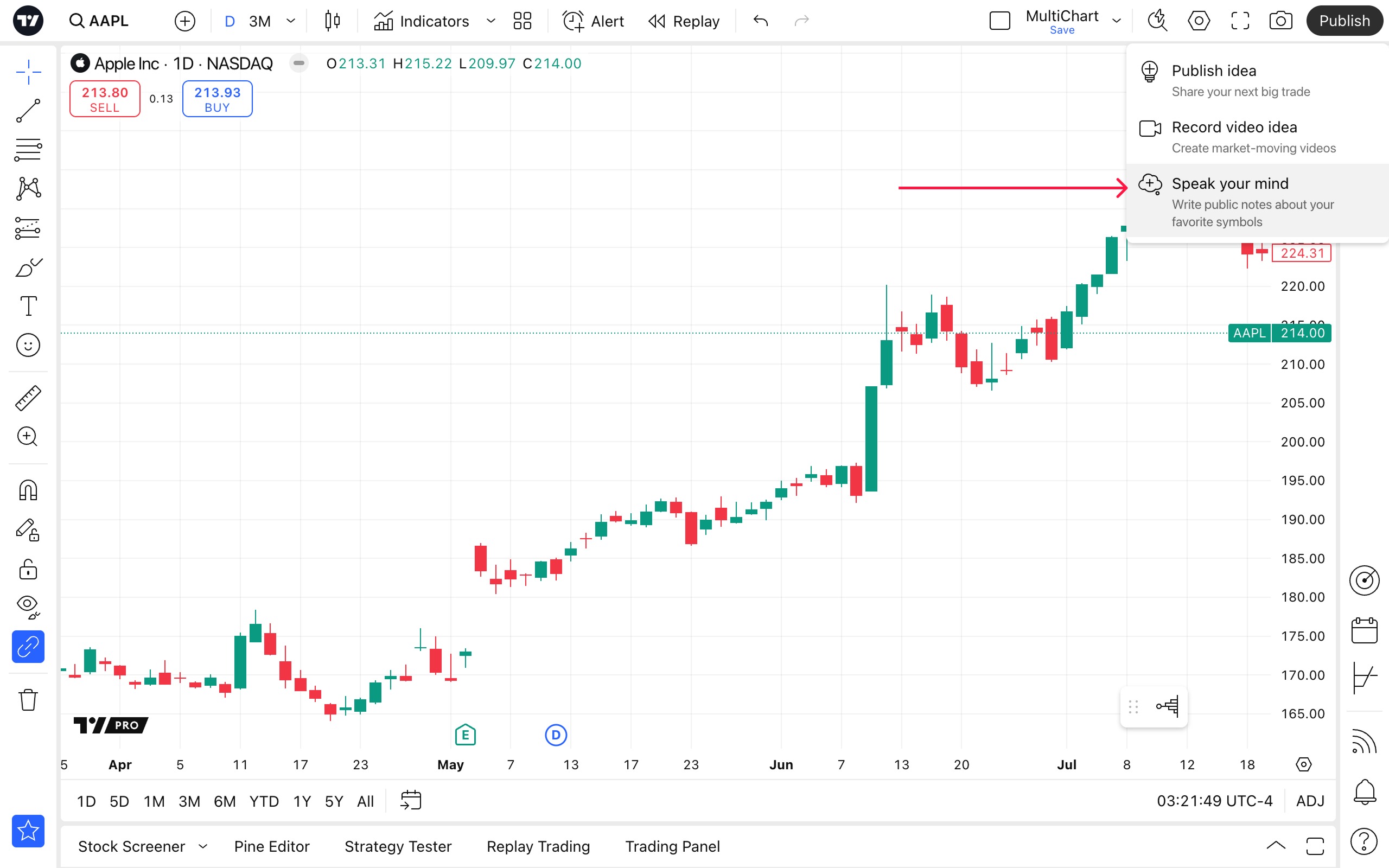
Task: Click the trash remove drawings icon
Action: click(x=28, y=700)
